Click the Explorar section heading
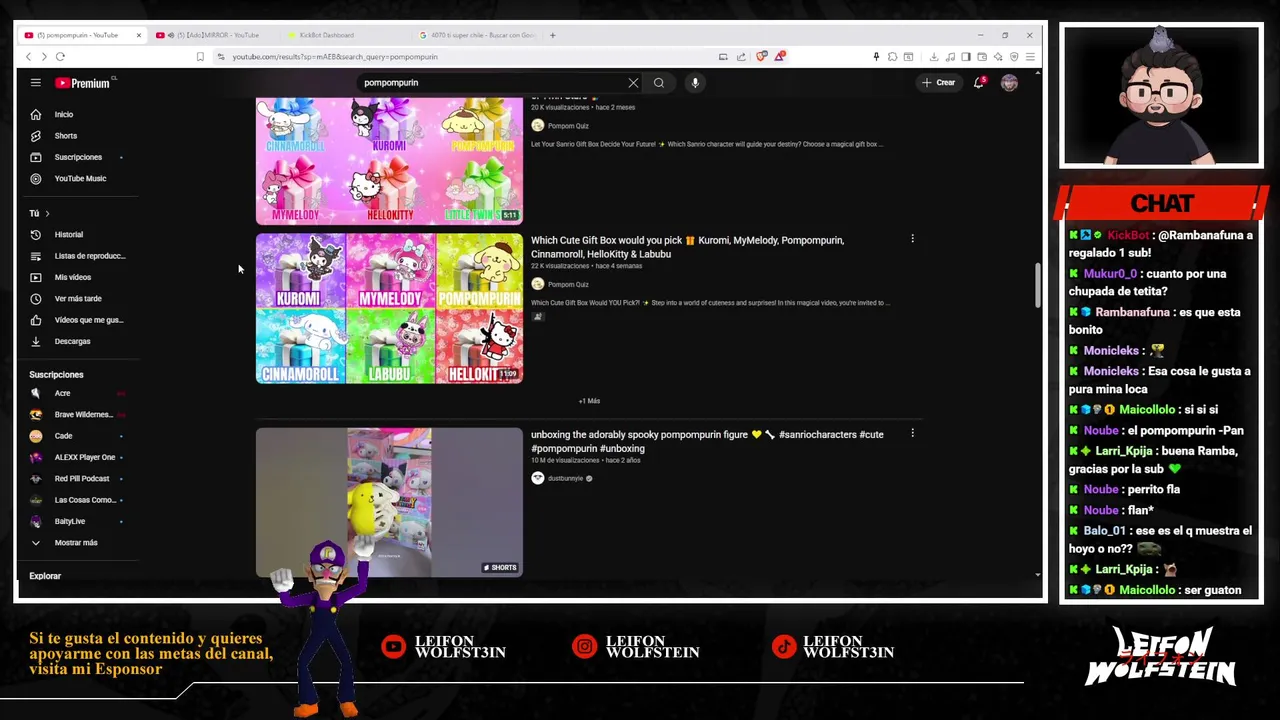1280x720 pixels. [45, 576]
